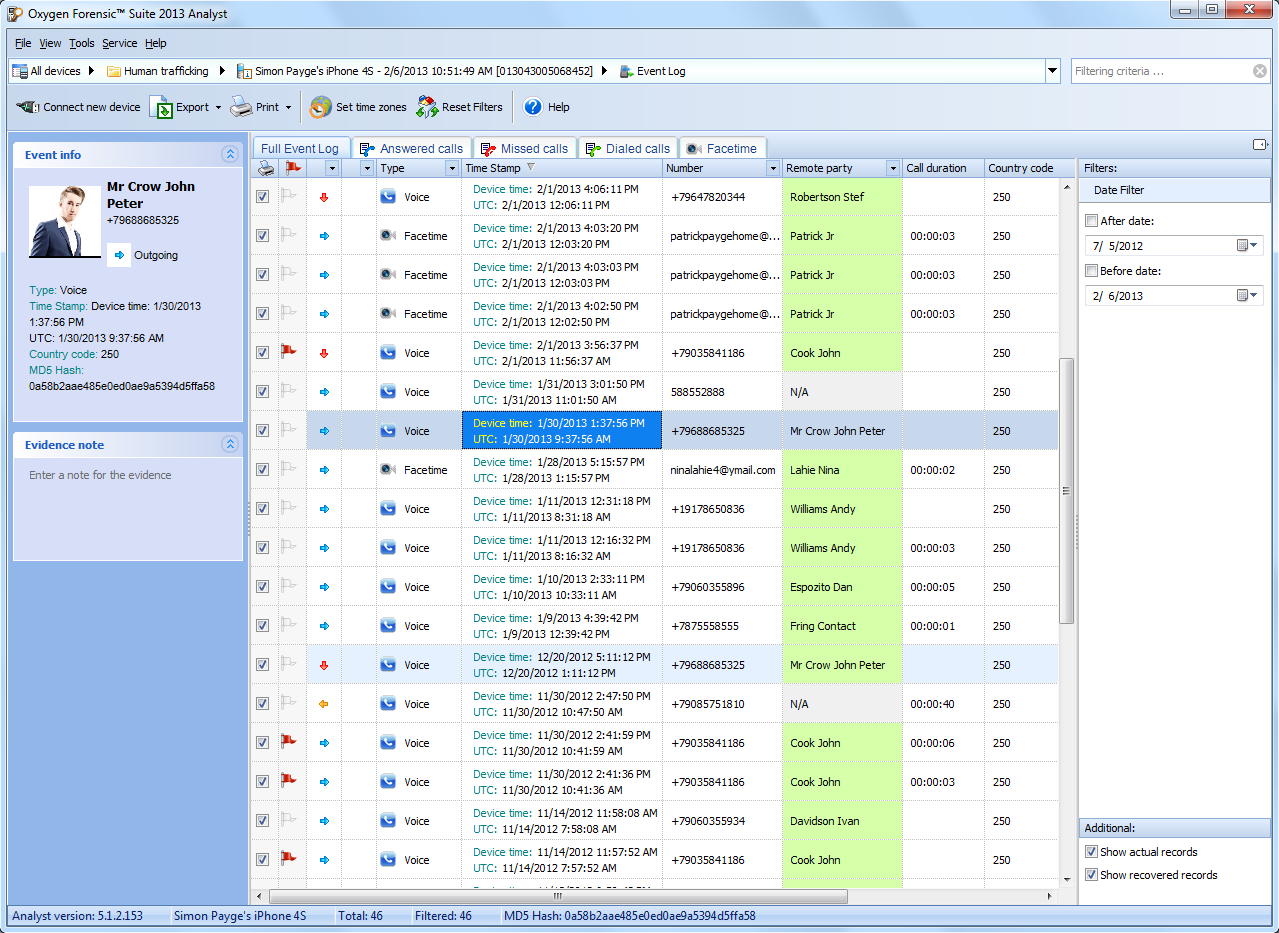Switch to the Missed calls tab

point(524,148)
